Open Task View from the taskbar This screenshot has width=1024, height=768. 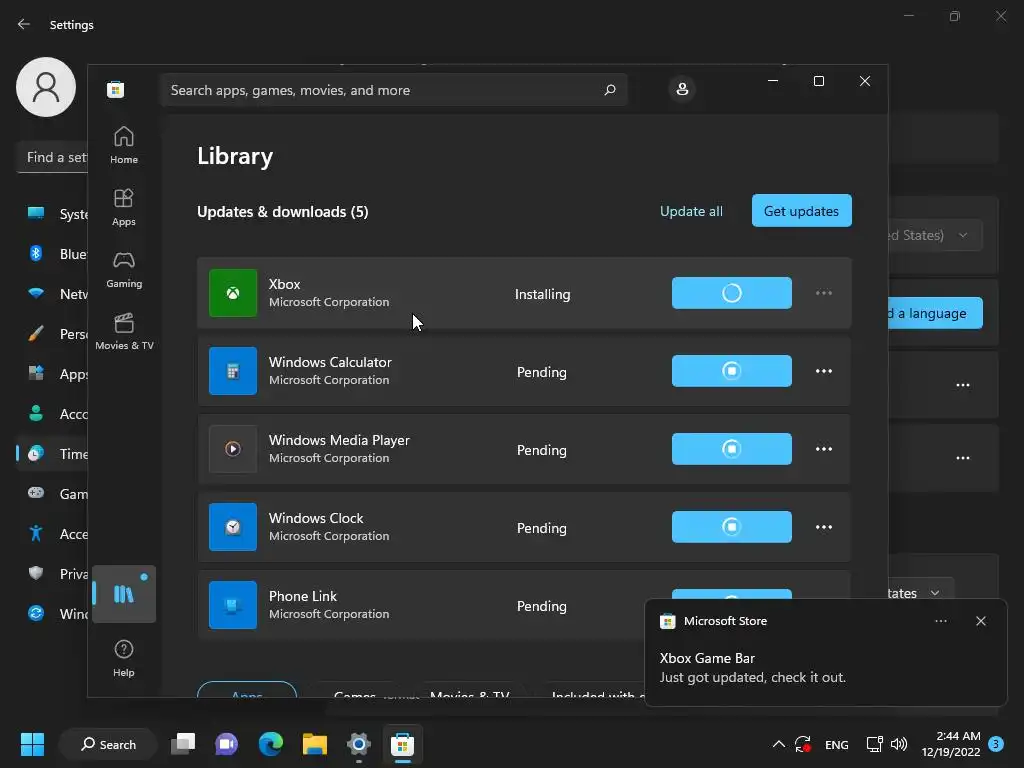[183, 744]
